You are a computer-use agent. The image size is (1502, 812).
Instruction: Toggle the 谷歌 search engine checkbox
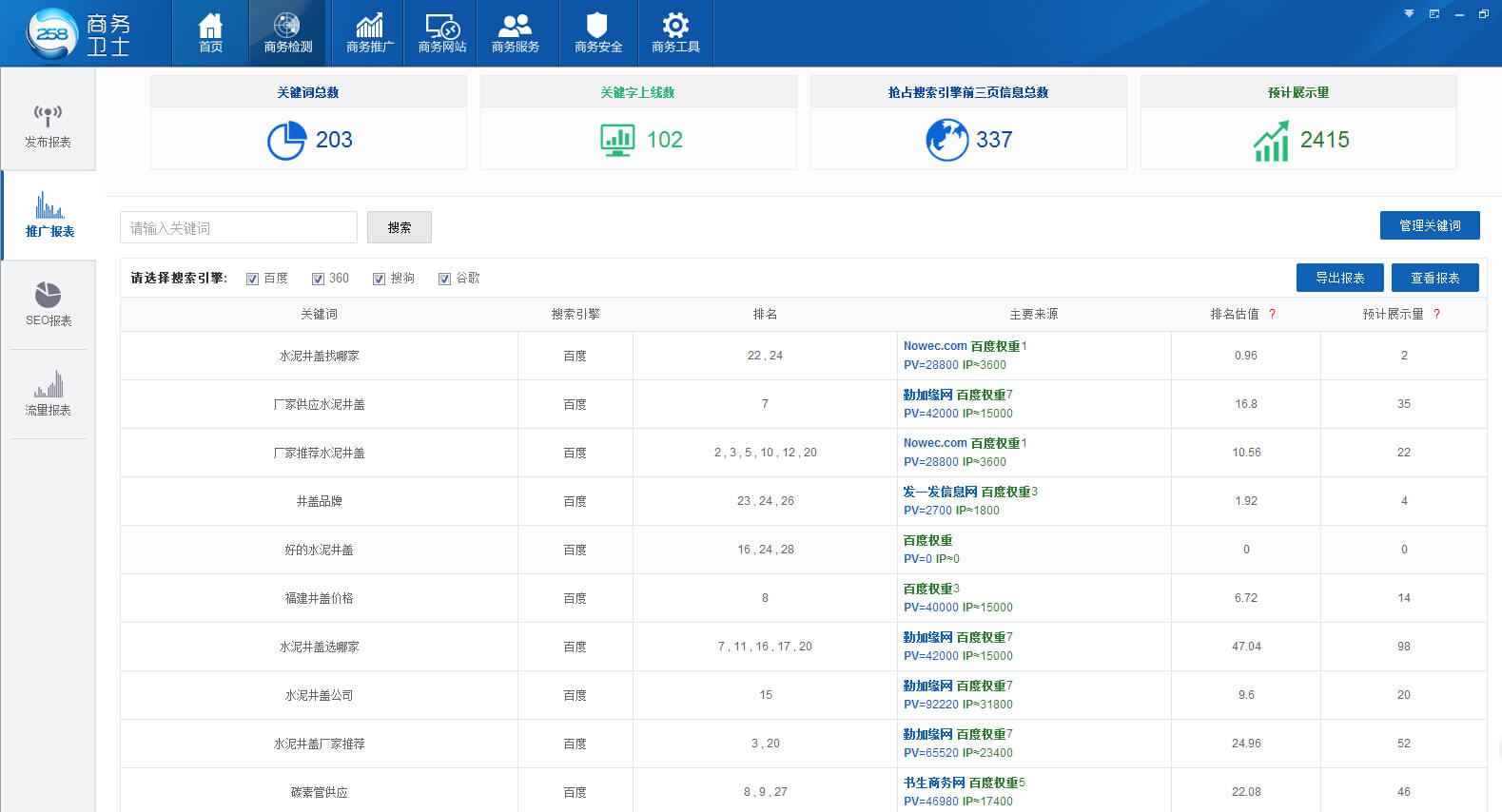[444, 279]
